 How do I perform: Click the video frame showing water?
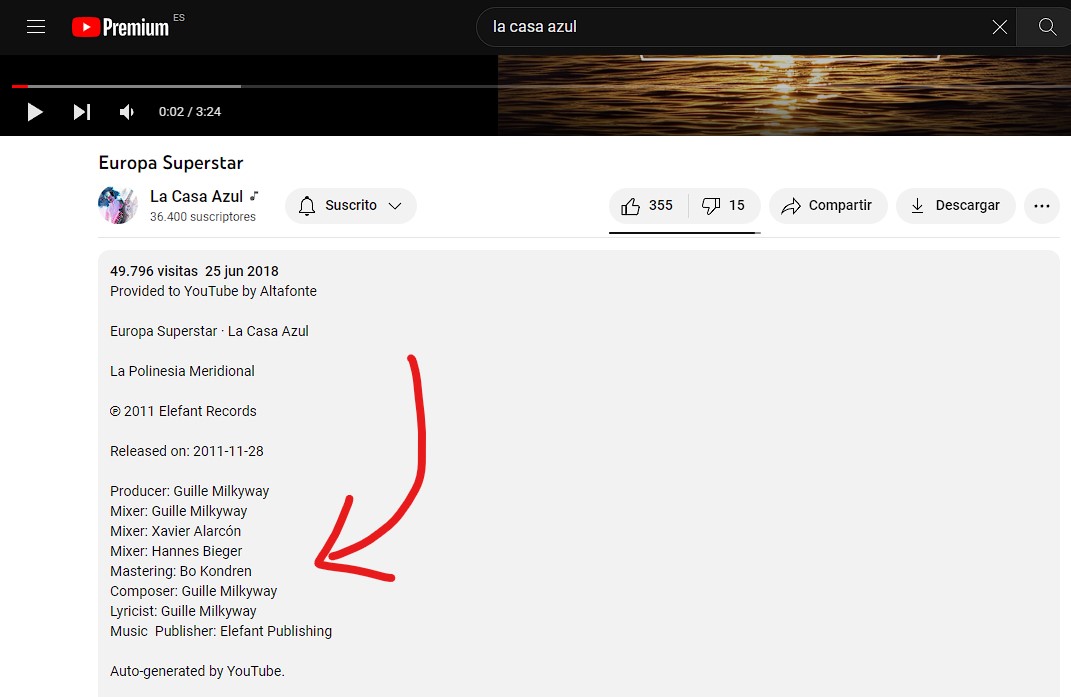[784, 95]
